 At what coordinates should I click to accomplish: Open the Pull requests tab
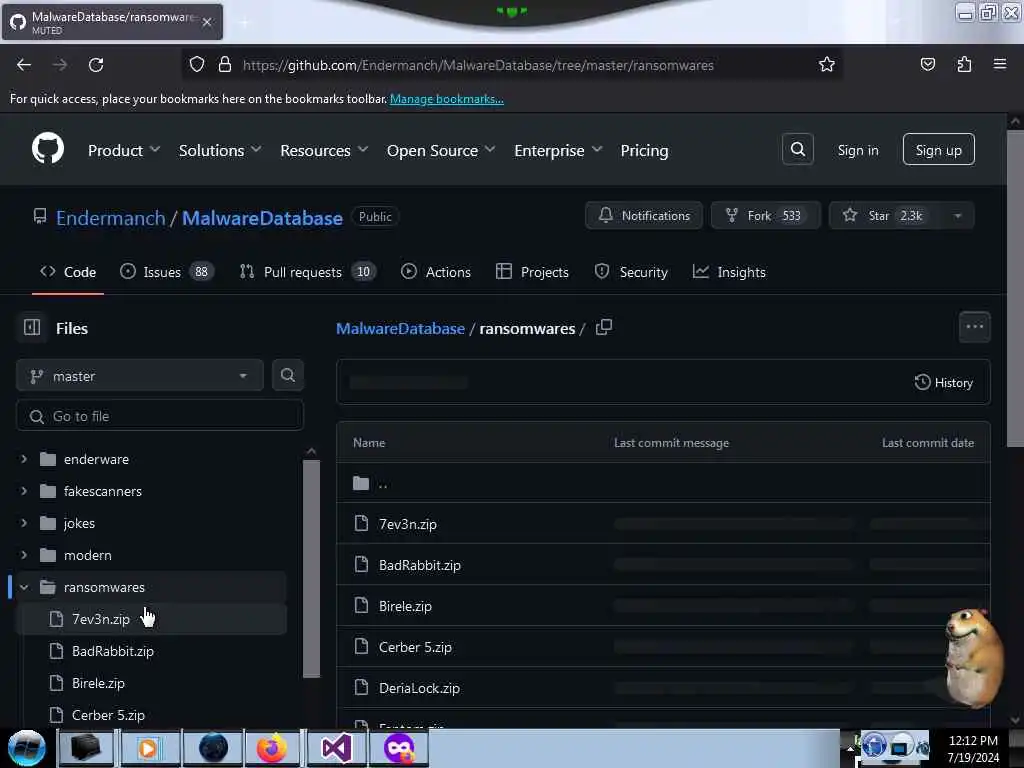tap(308, 272)
